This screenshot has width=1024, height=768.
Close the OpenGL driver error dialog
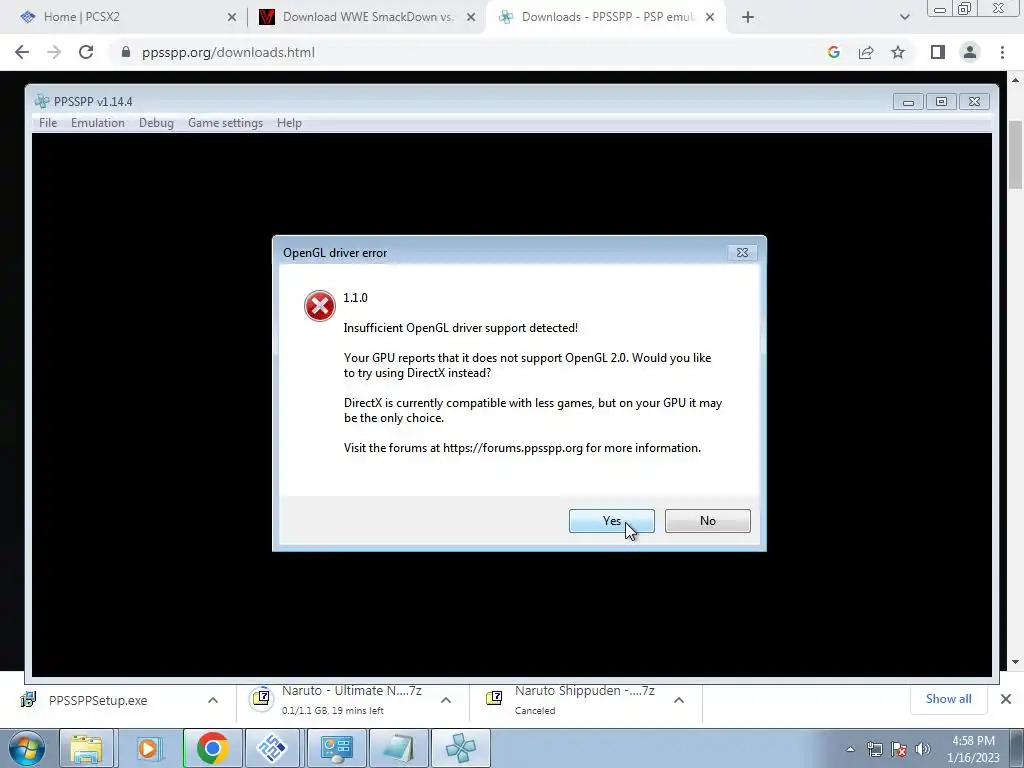(x=742, y=253)
